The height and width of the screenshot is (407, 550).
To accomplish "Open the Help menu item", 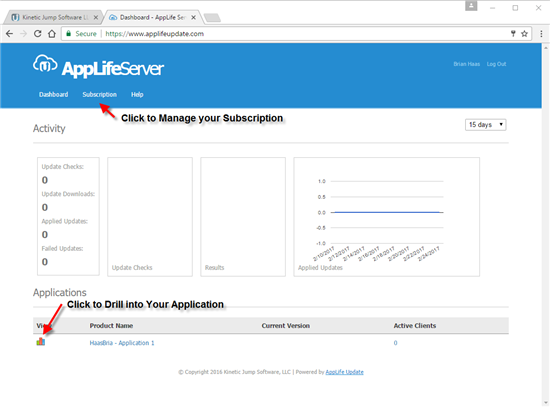I will tap(137, 94).
